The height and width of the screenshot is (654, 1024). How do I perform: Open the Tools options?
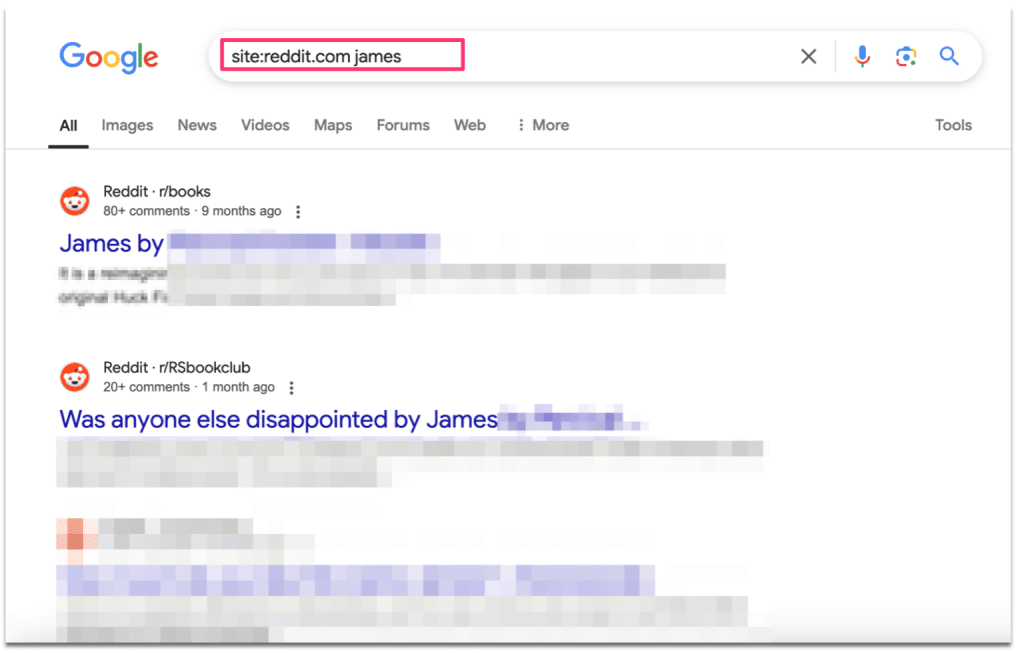tap(953, 125)
